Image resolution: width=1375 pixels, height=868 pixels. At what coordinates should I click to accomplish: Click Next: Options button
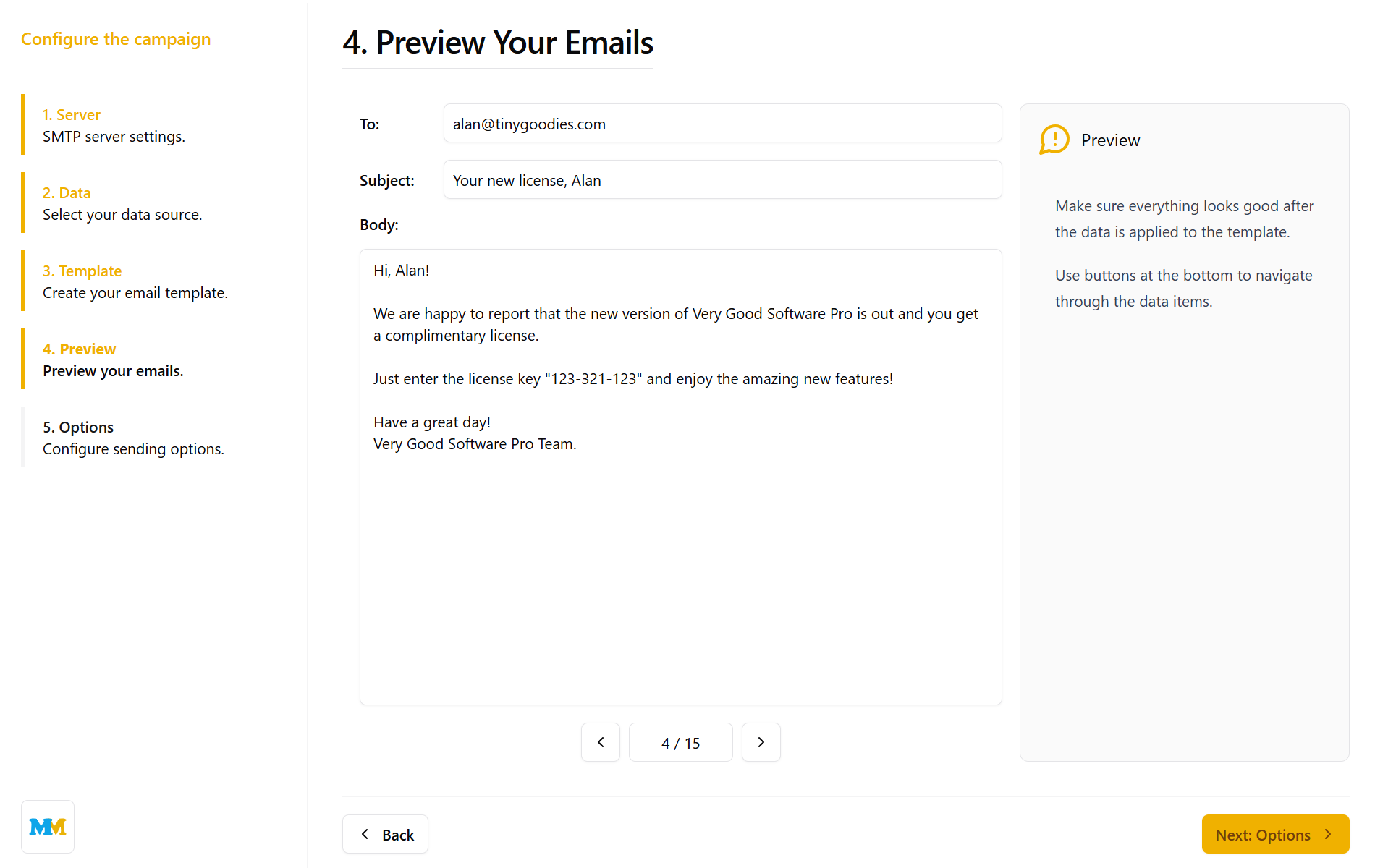1275,834
